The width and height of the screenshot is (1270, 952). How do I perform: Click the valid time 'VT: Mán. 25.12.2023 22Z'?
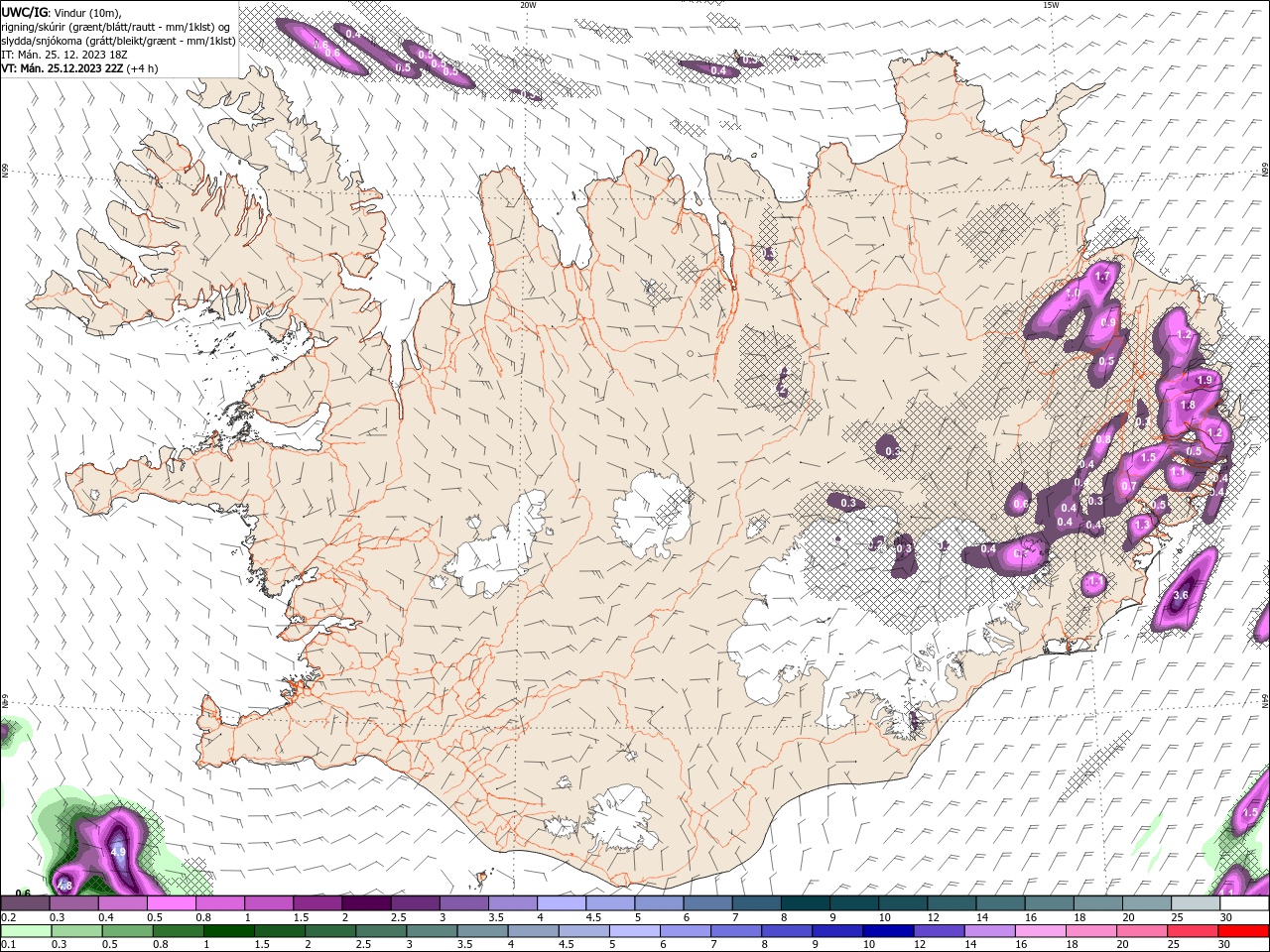(62, 68)
